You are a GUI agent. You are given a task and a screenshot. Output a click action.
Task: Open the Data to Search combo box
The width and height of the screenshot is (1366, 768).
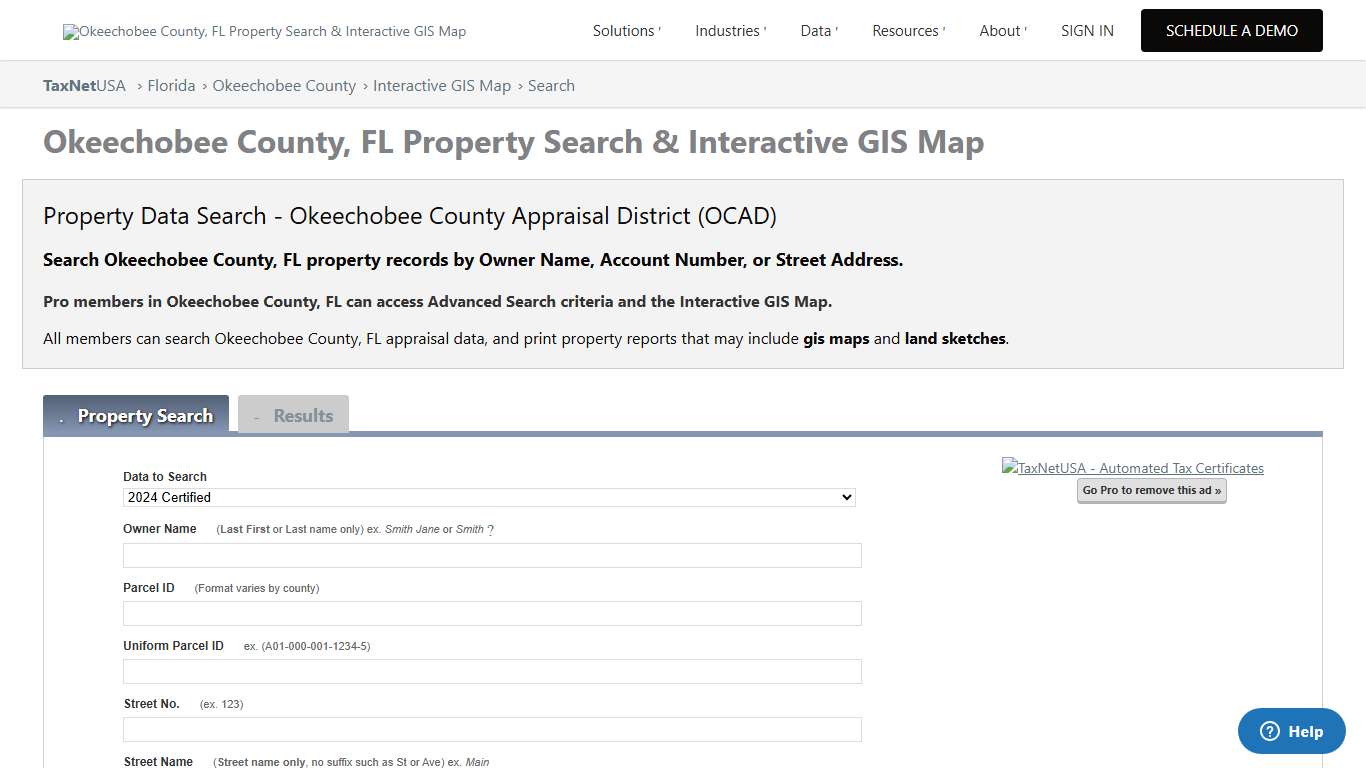(x=488, y=497)
